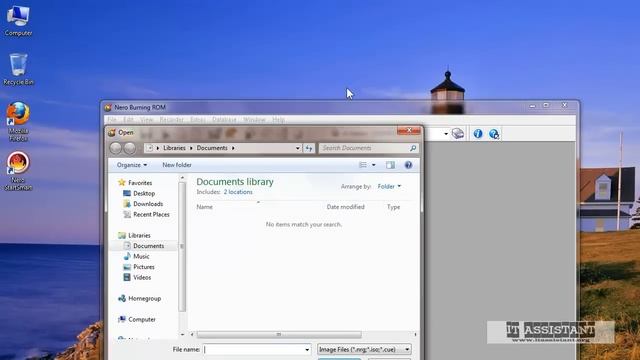Open the Arrange by Folder dropdown
640x360 pixels.
pyautogui.click(x=389, y=187)
